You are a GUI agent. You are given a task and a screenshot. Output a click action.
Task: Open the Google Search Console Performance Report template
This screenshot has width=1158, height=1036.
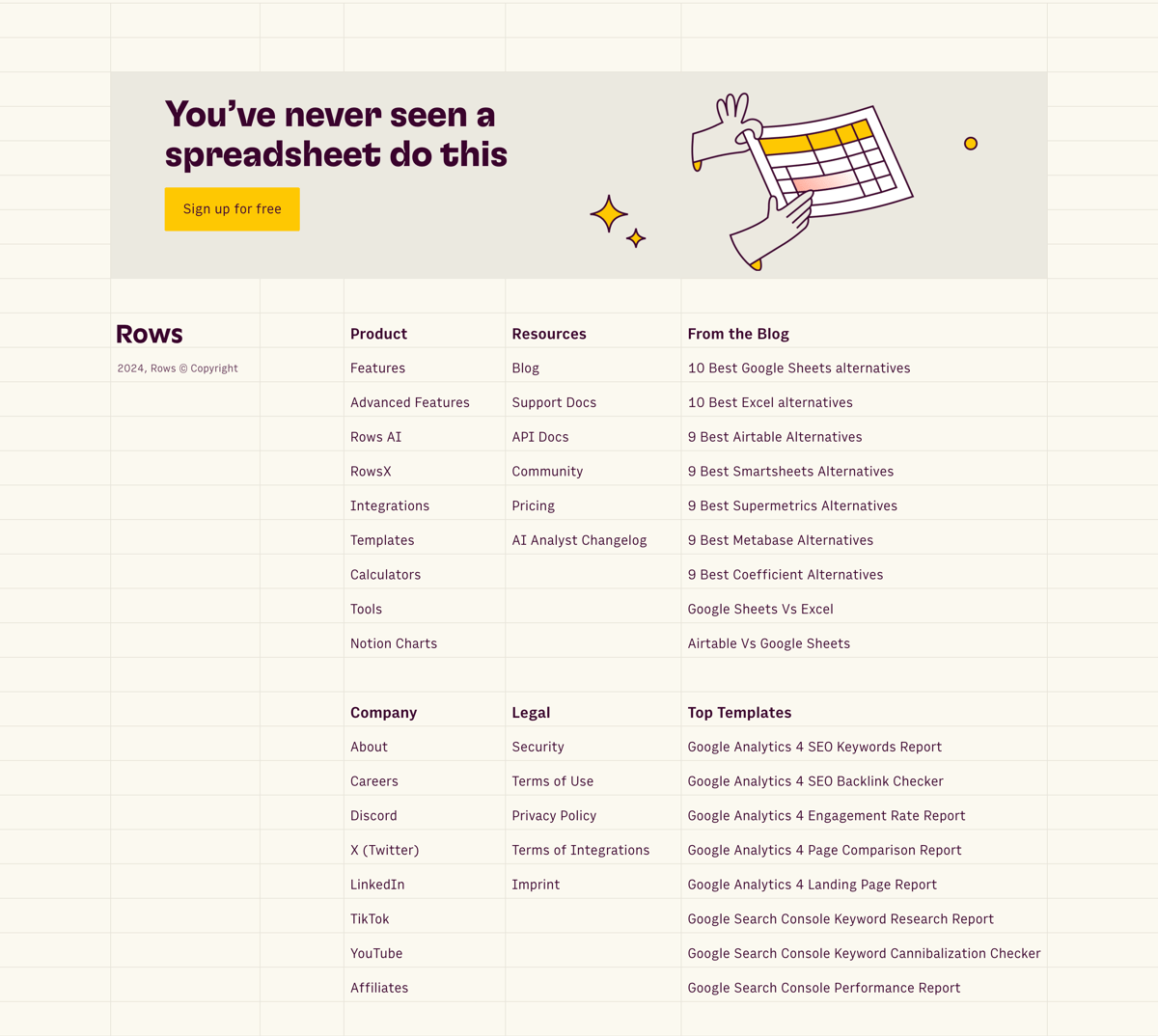(823, 988)
